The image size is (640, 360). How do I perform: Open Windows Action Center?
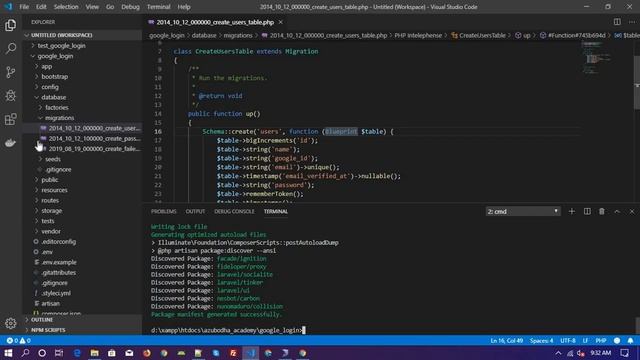[624, 353]
